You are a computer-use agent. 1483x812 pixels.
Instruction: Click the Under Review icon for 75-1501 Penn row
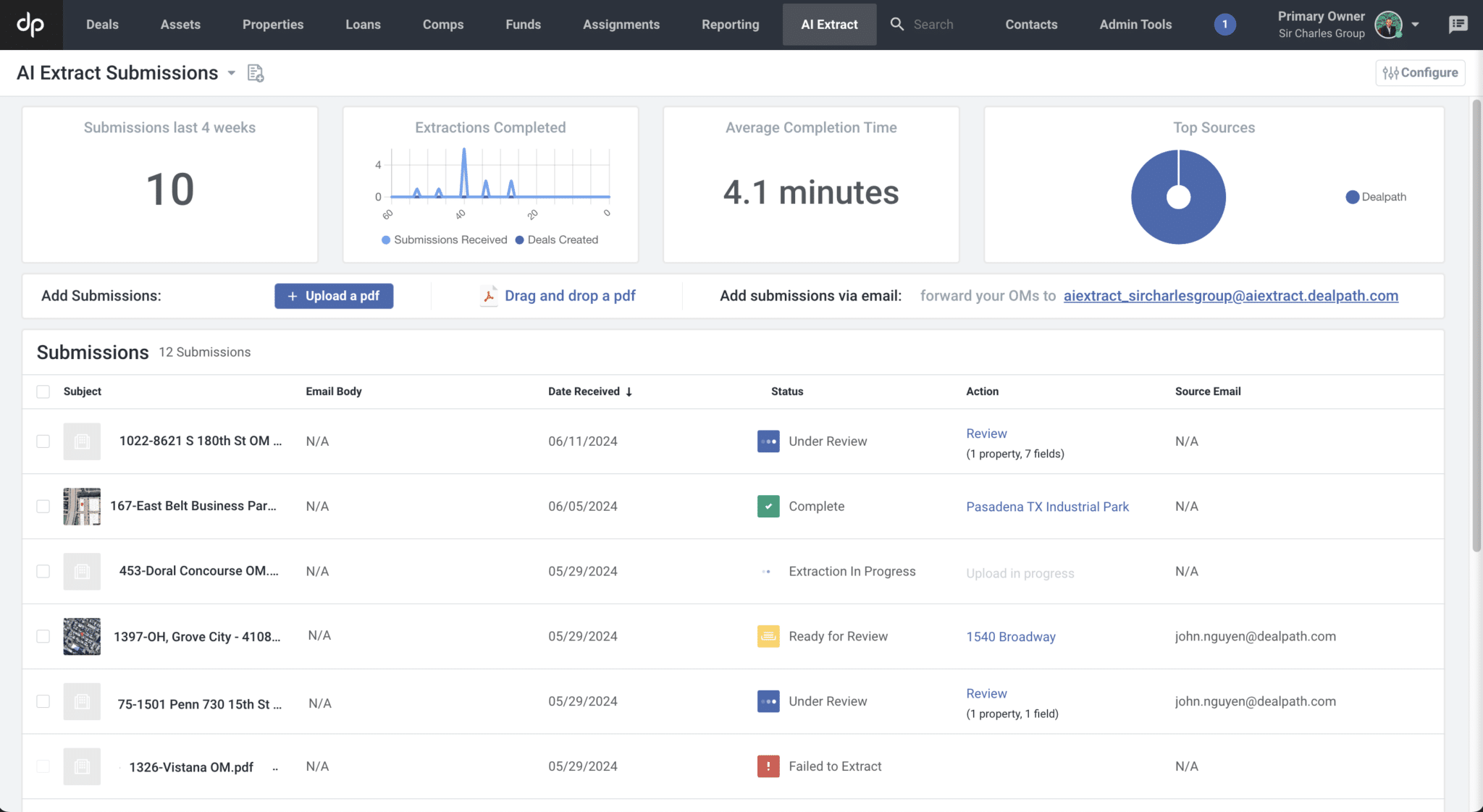tap(768, 701)
